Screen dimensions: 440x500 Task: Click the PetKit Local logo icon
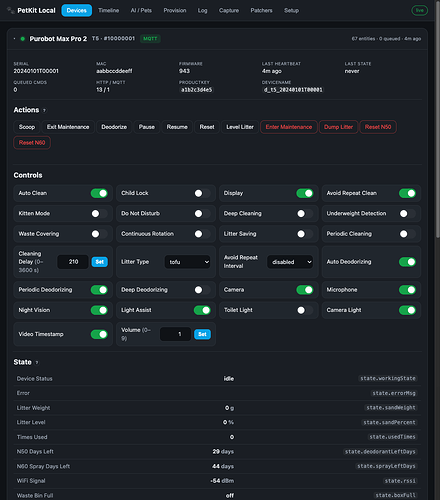pos(10,10)
